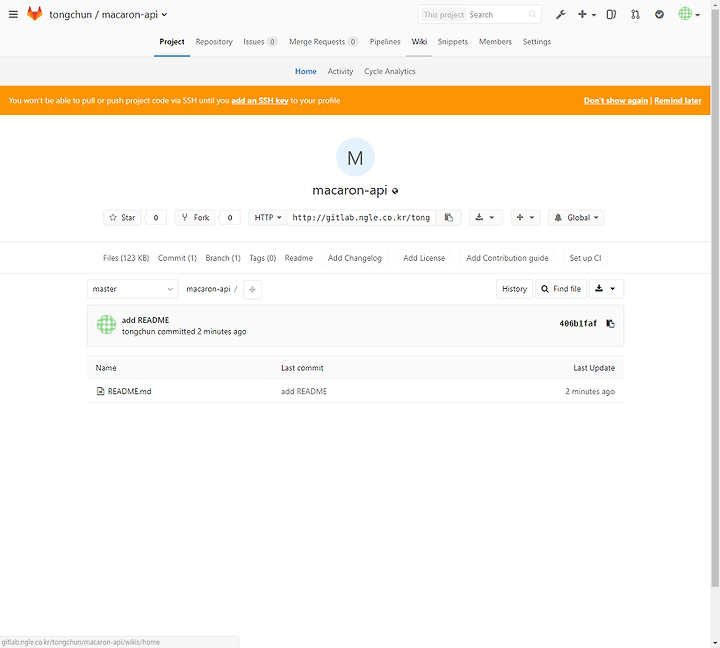Screen dimensions: 720x648
Task: Open the Readme link
Action: coord(298,258)
